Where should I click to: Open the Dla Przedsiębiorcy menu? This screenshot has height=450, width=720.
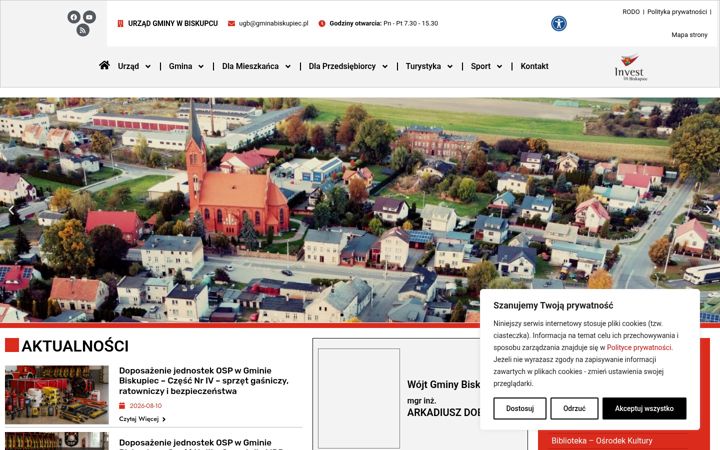pyautogui.click(x=342, y=66)
